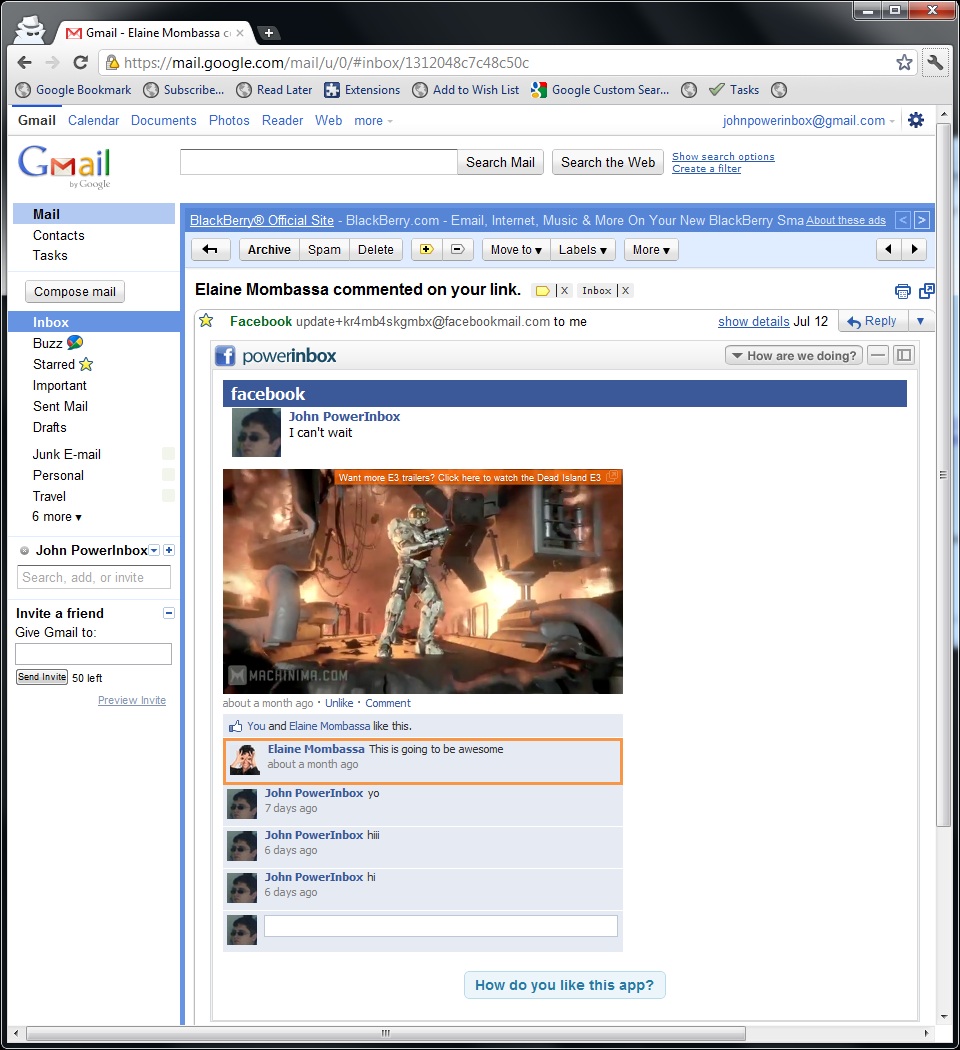
Task: Select Contacts in the left sidebar
Action: pyautogui.click(x=59, y=235)
